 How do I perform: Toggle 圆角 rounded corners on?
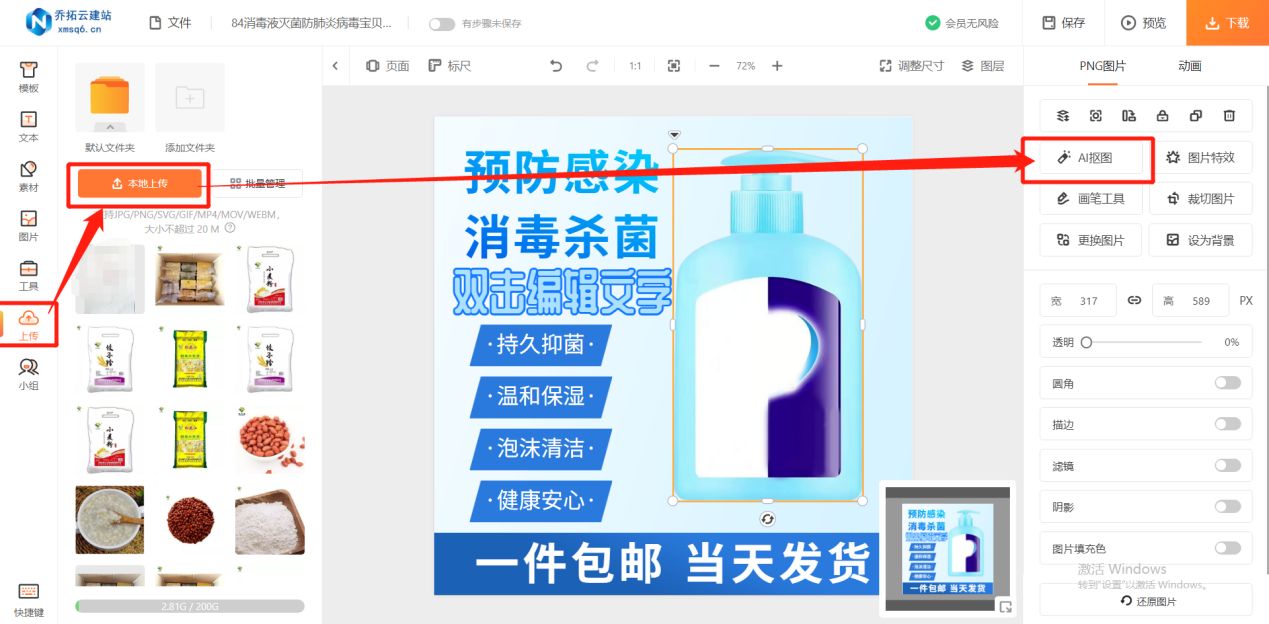point(1229,382)
